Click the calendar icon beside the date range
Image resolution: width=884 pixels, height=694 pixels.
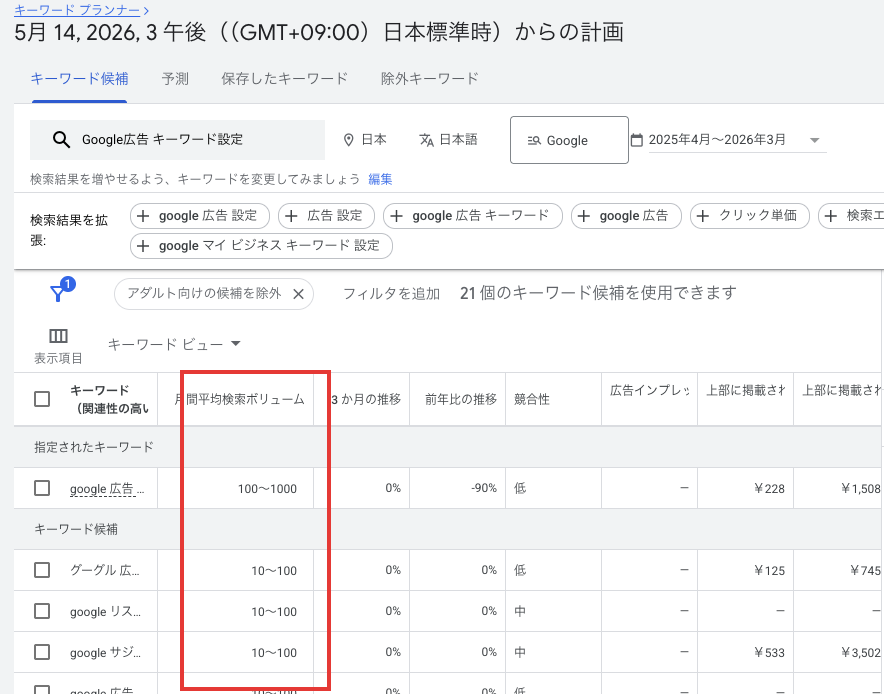tap(637, 140)
